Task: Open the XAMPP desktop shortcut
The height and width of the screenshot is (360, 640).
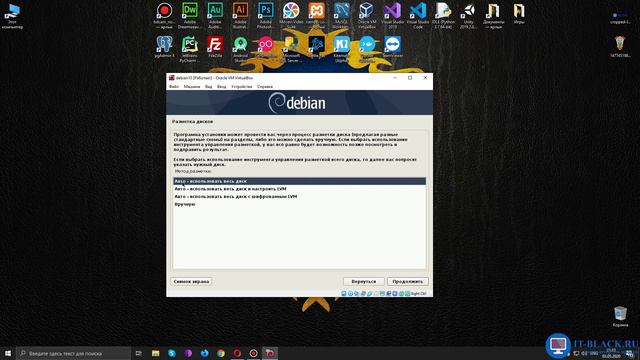Action: pyautogui.click(x=316, y=16)
